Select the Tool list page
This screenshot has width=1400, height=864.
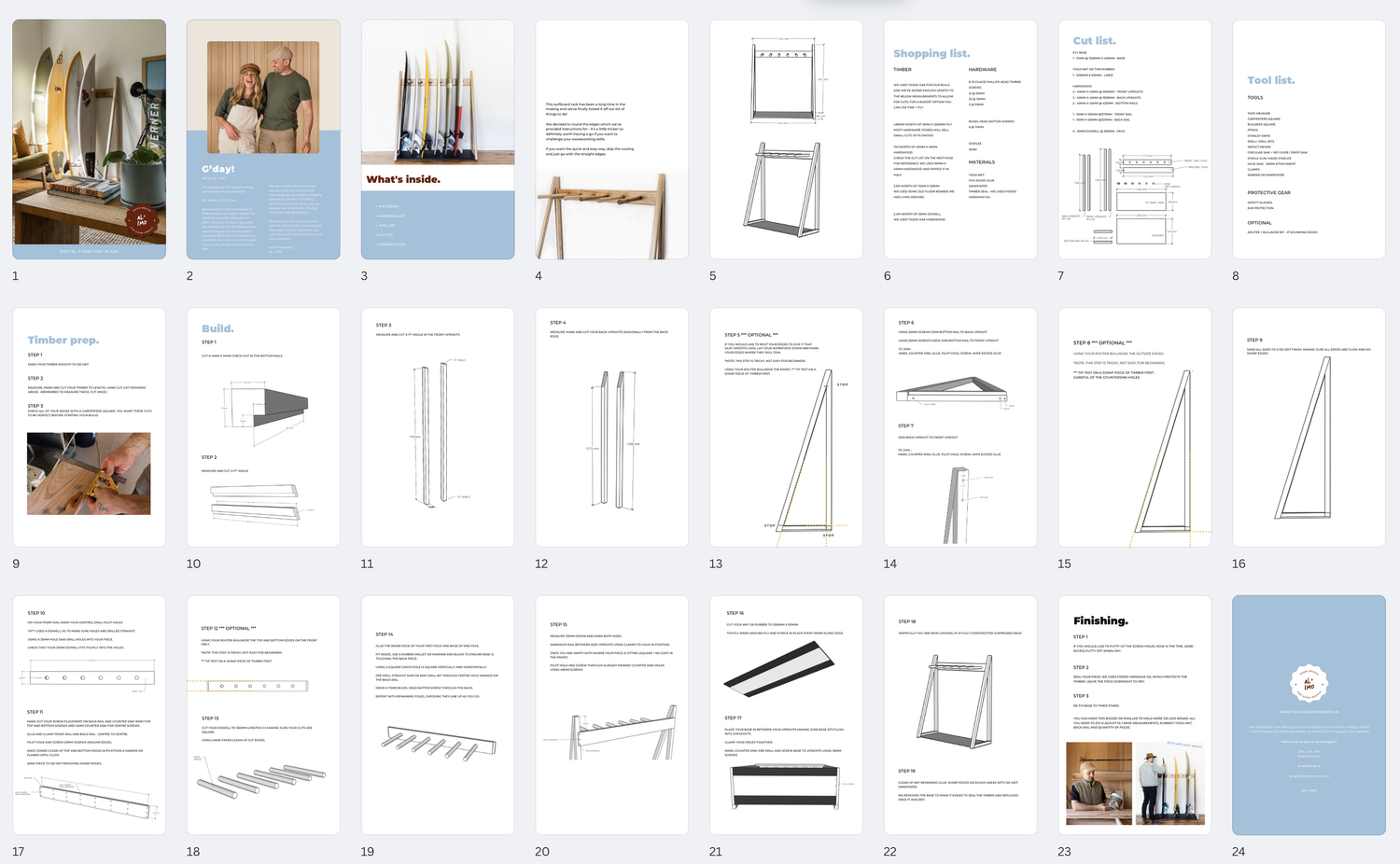pyautogui.click(x=1309, y=138)
